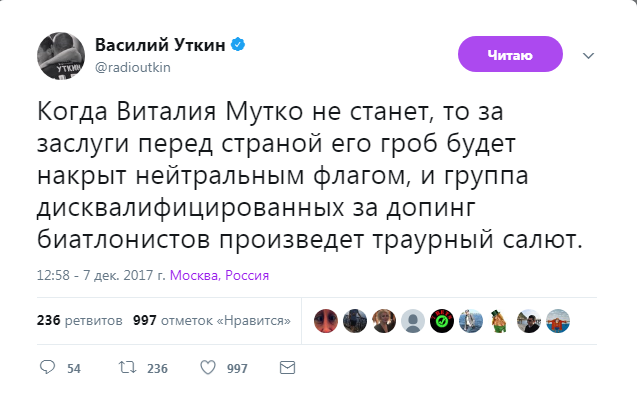Show the 236 ретвитов list
This screenshot has height=401, width=637.
[x=80, y=321]
